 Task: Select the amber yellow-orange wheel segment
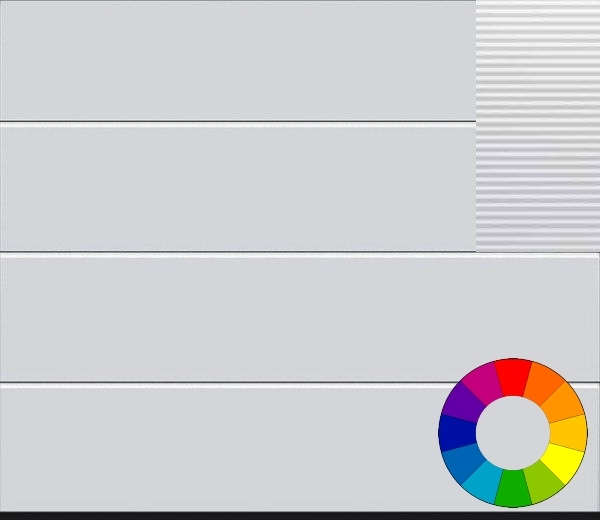tap(569, 433)
